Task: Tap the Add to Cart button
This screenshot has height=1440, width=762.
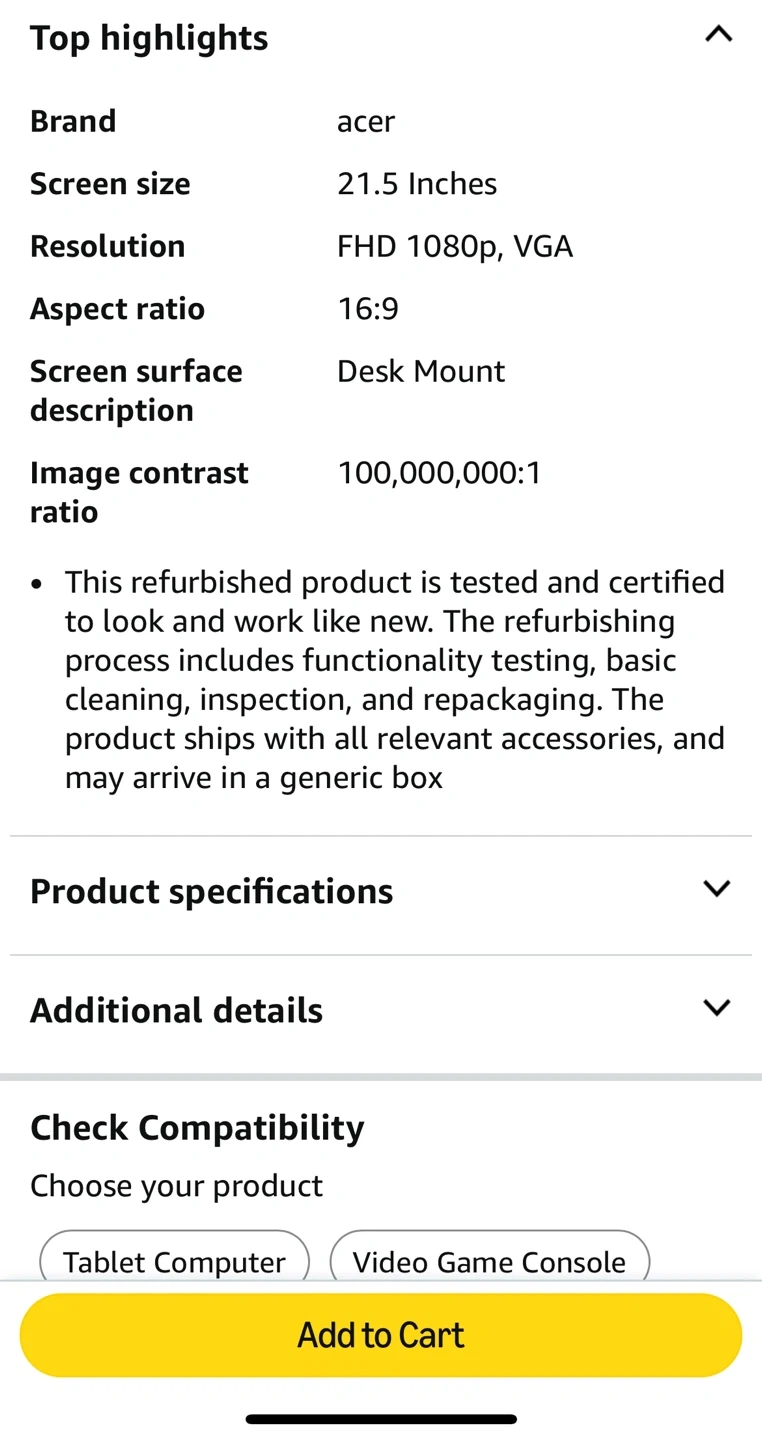Action: 381,1335
